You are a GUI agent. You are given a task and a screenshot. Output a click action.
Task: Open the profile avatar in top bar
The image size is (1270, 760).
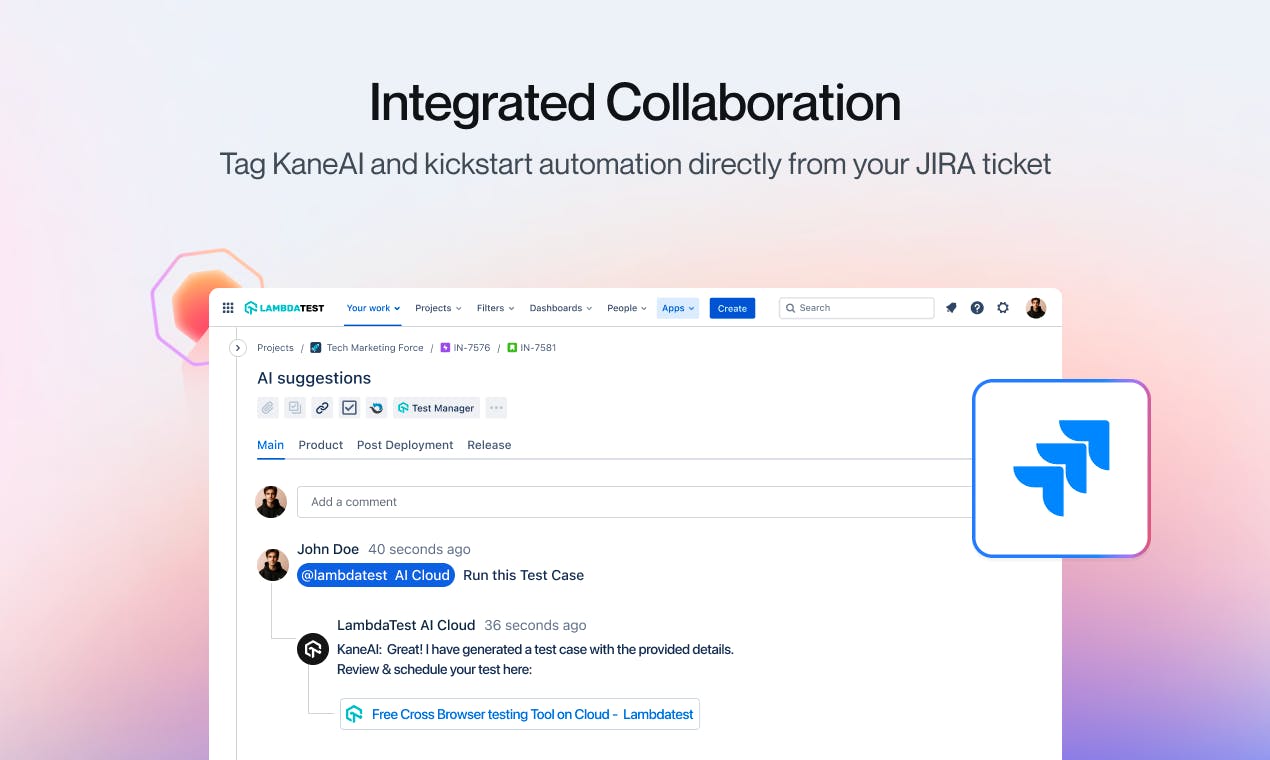pos(1036,308)
